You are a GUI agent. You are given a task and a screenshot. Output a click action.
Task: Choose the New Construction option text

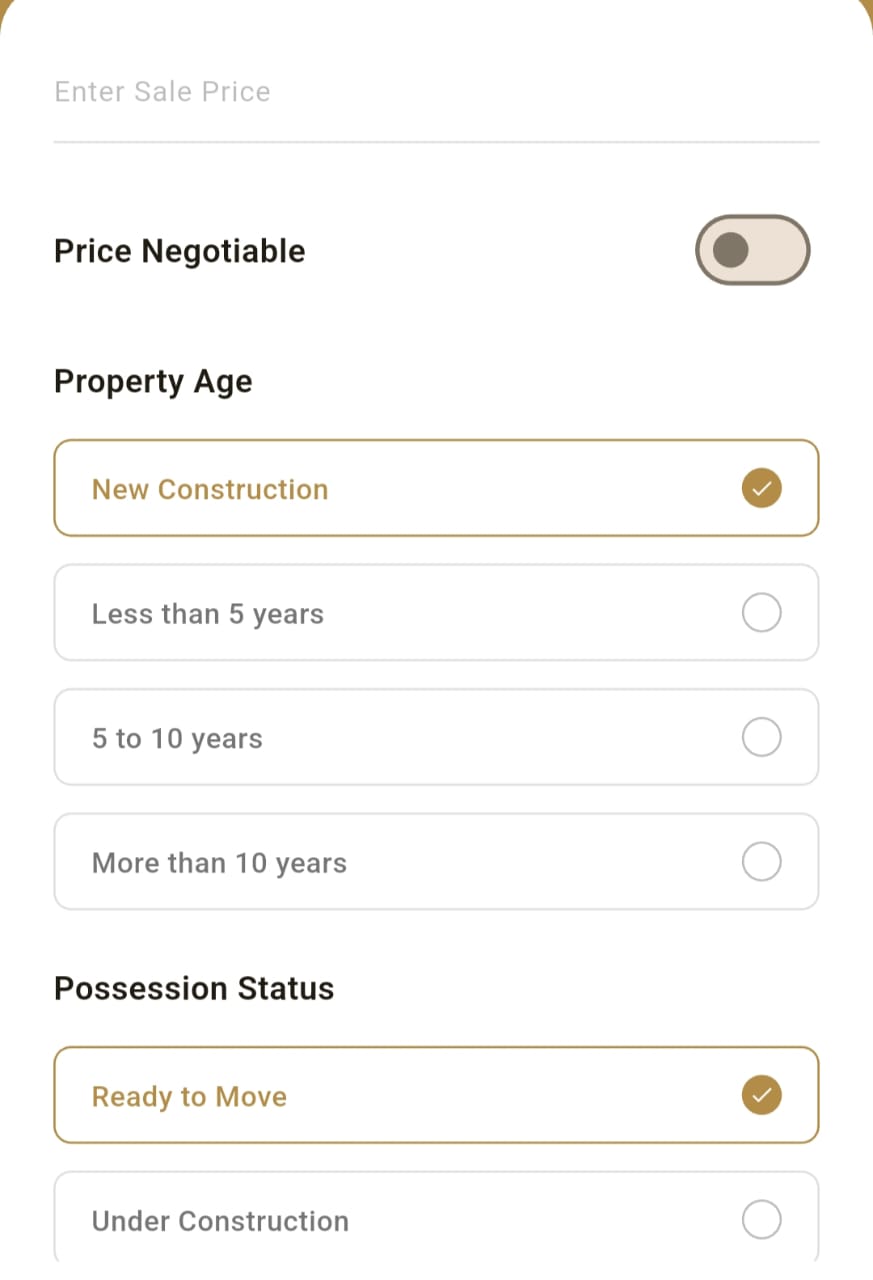coord(210,489)
